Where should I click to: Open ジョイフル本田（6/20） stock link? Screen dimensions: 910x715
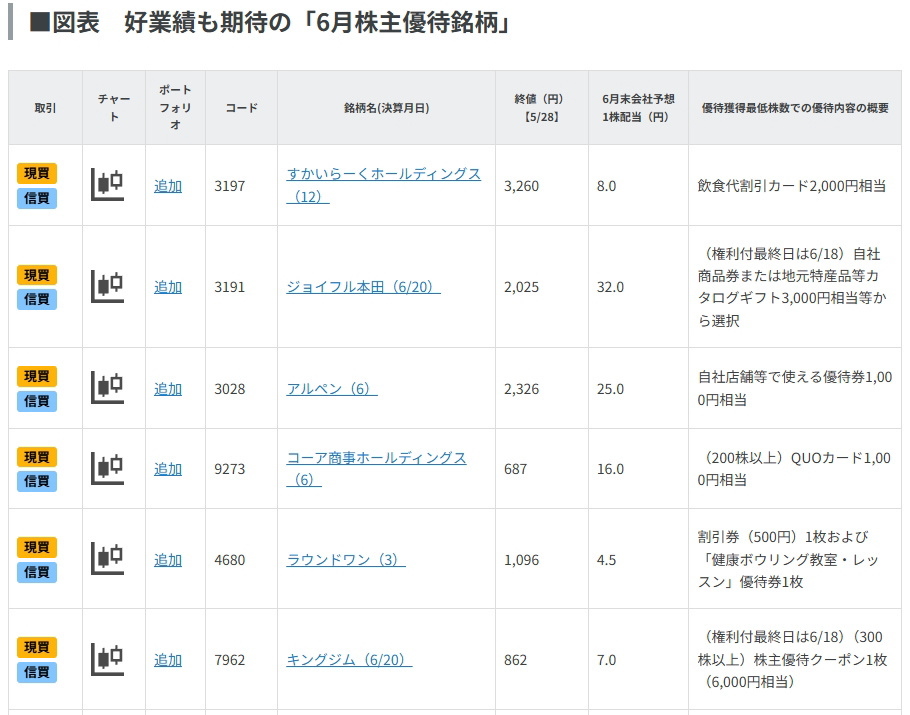[x=363, y=287]
